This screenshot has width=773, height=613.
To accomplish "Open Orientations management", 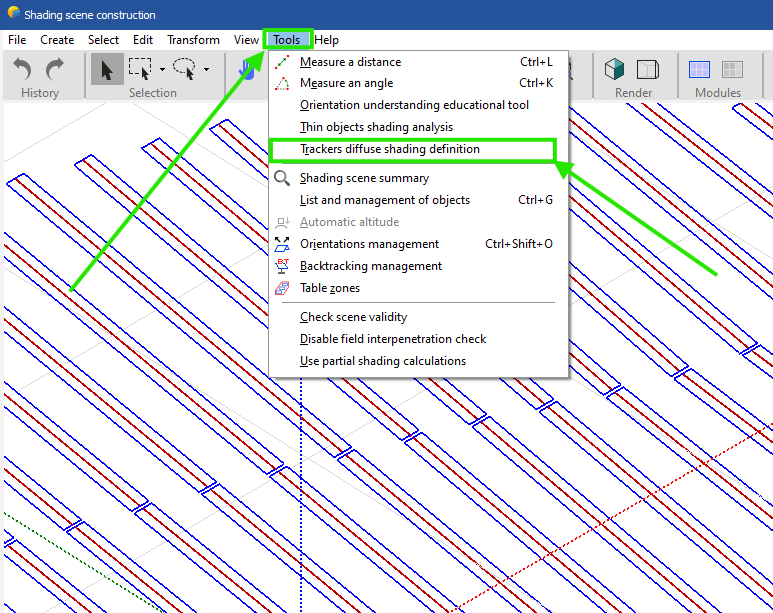I will tap(419, 244).
